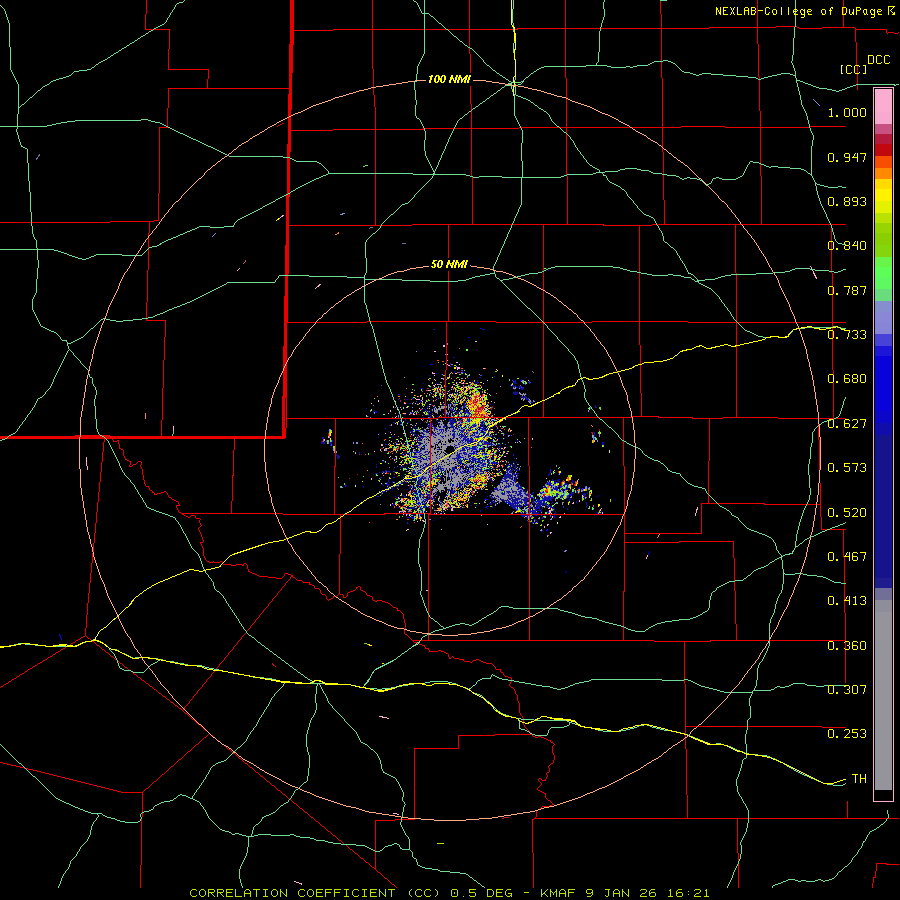The height and width of the screenshot is (900, 900).
Task: Select the 0.467 scale value
Action: coord(847,557)
